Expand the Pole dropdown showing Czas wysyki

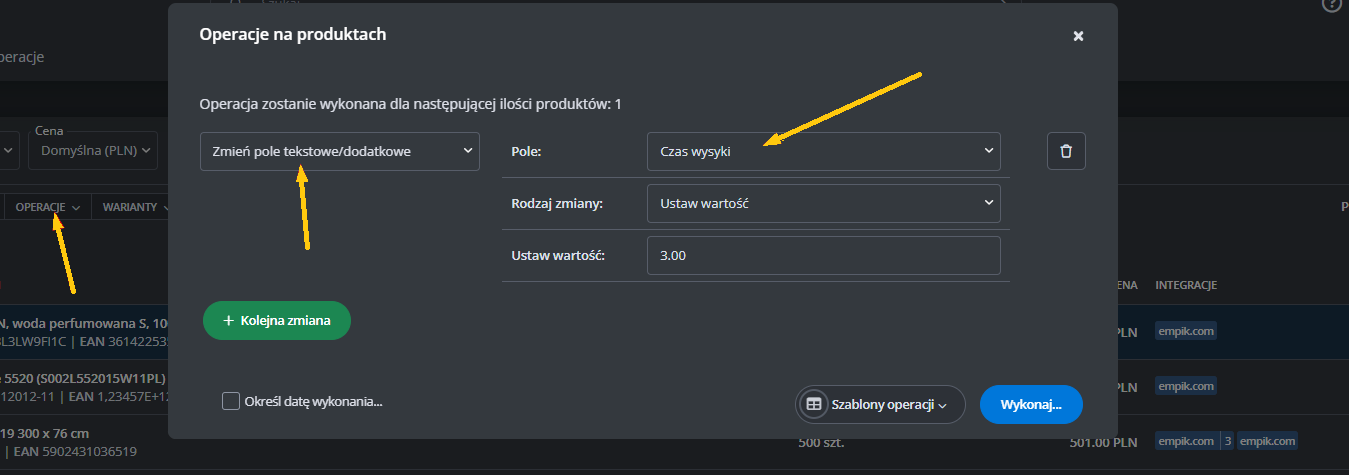coord(823,151)
